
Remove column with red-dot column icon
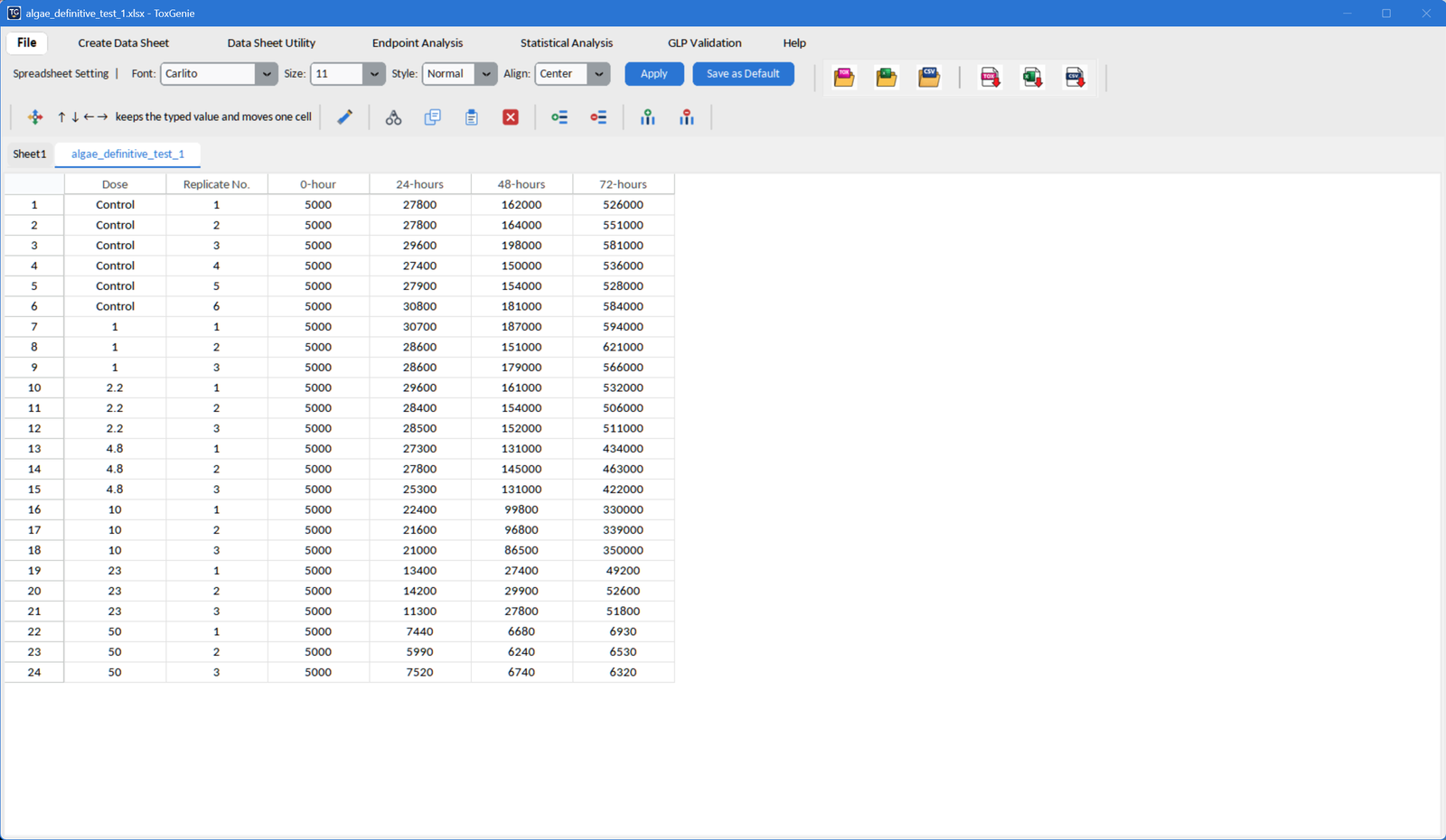tap(687, 117)
